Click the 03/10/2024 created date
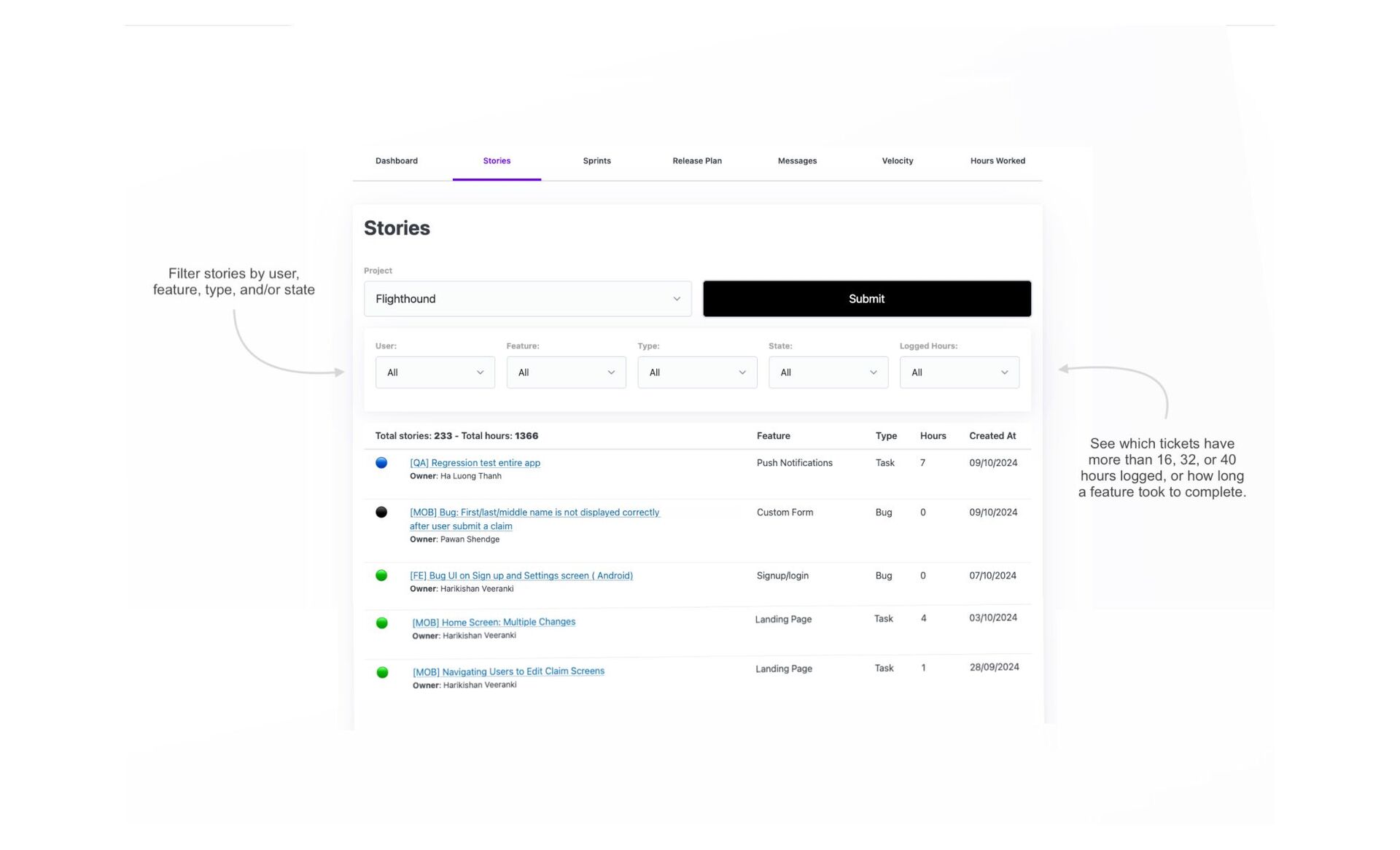Image resolution: width=1400 pixels, height=850 pixels. pyautogui.click(x=992, y=618)
